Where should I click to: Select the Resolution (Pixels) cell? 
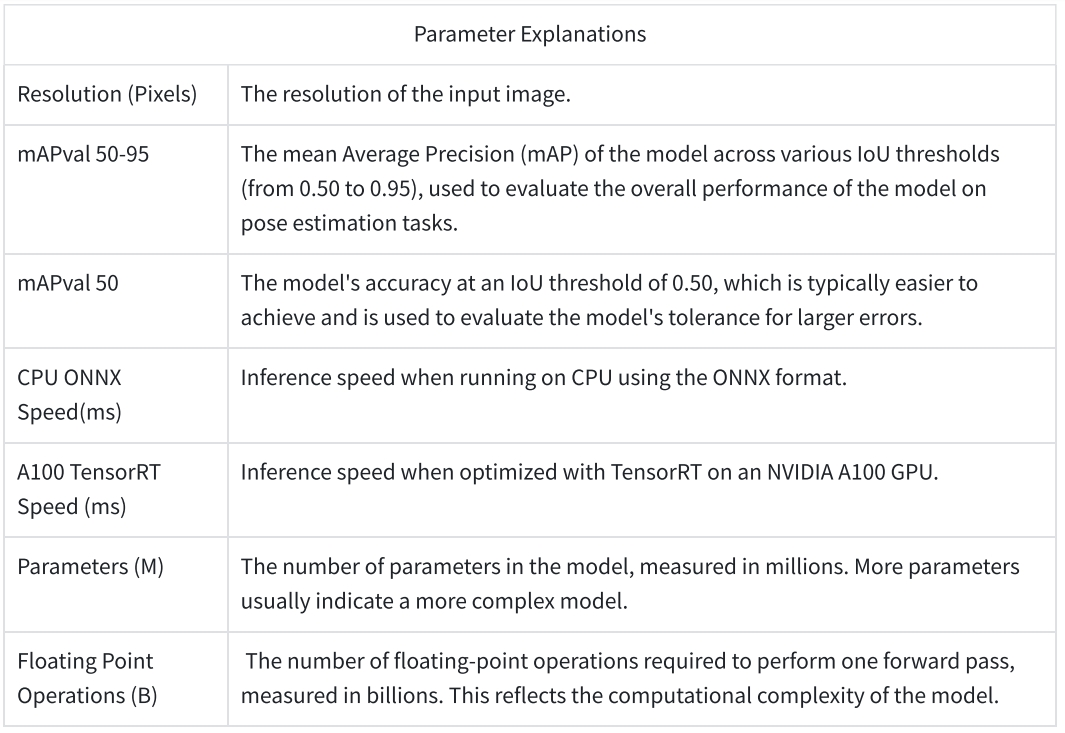[116, 94]
